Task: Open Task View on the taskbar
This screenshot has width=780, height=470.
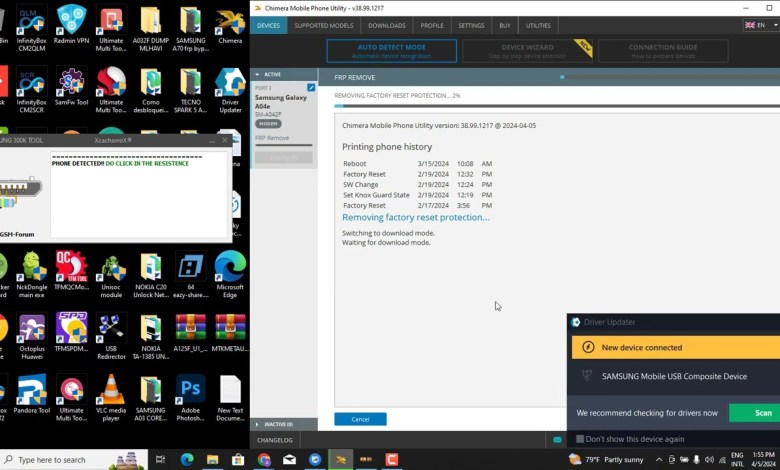Action: tap(160, 460)
